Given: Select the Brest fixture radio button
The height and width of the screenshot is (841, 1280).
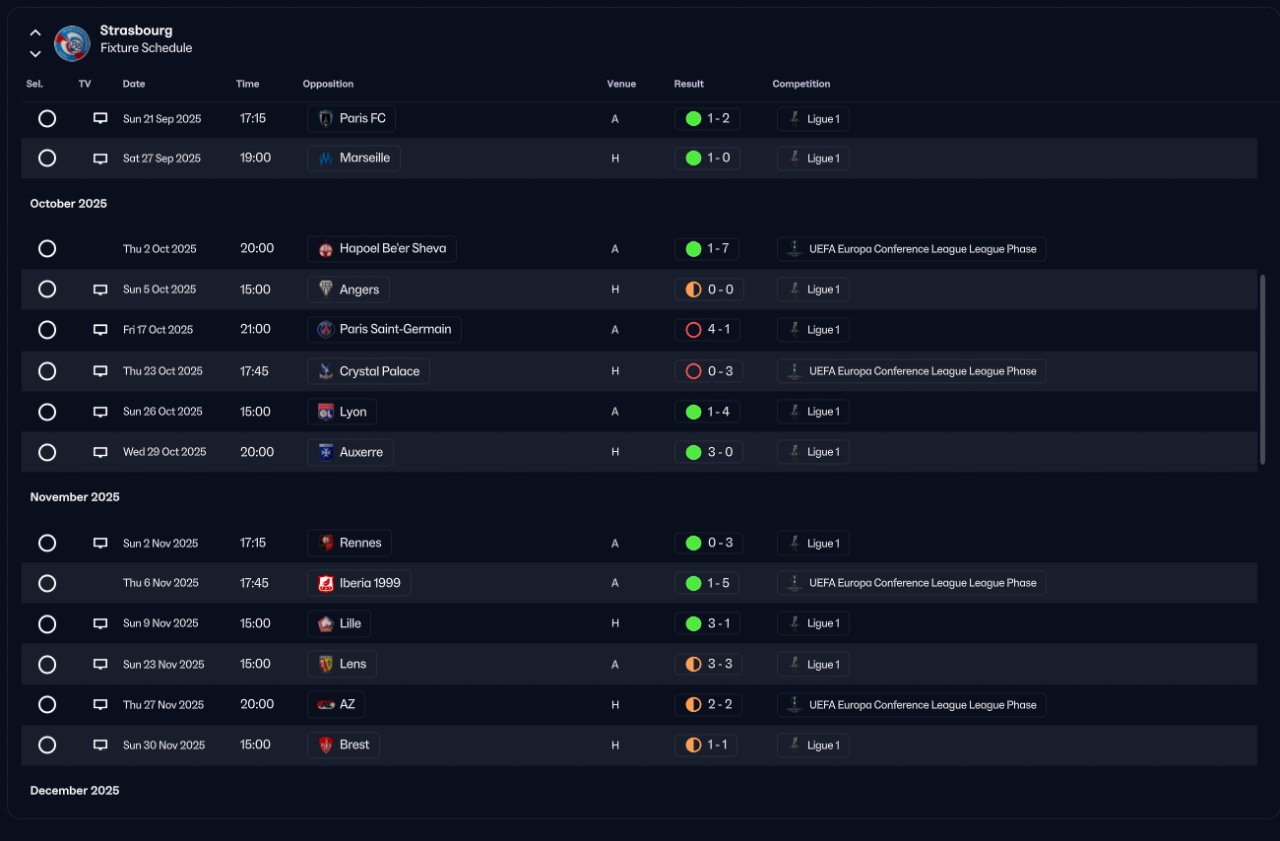Looking at the screenshot, I should coord(47,745).
